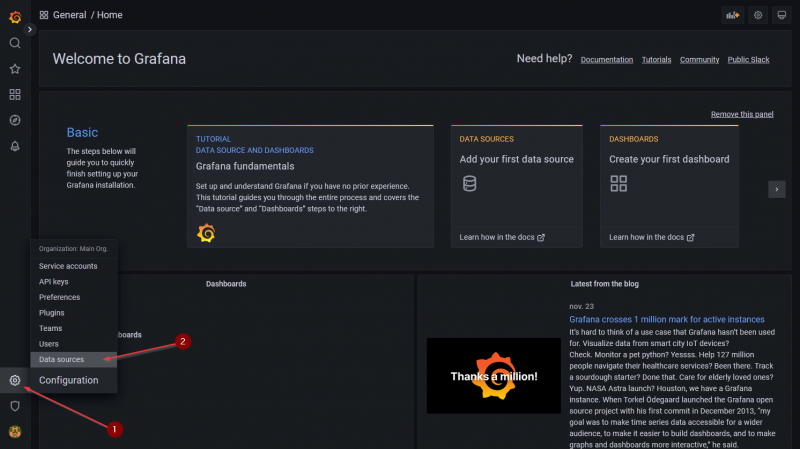800x449 pixels.
Task: Open Add your first data source card
Action: tap(516, 185)
